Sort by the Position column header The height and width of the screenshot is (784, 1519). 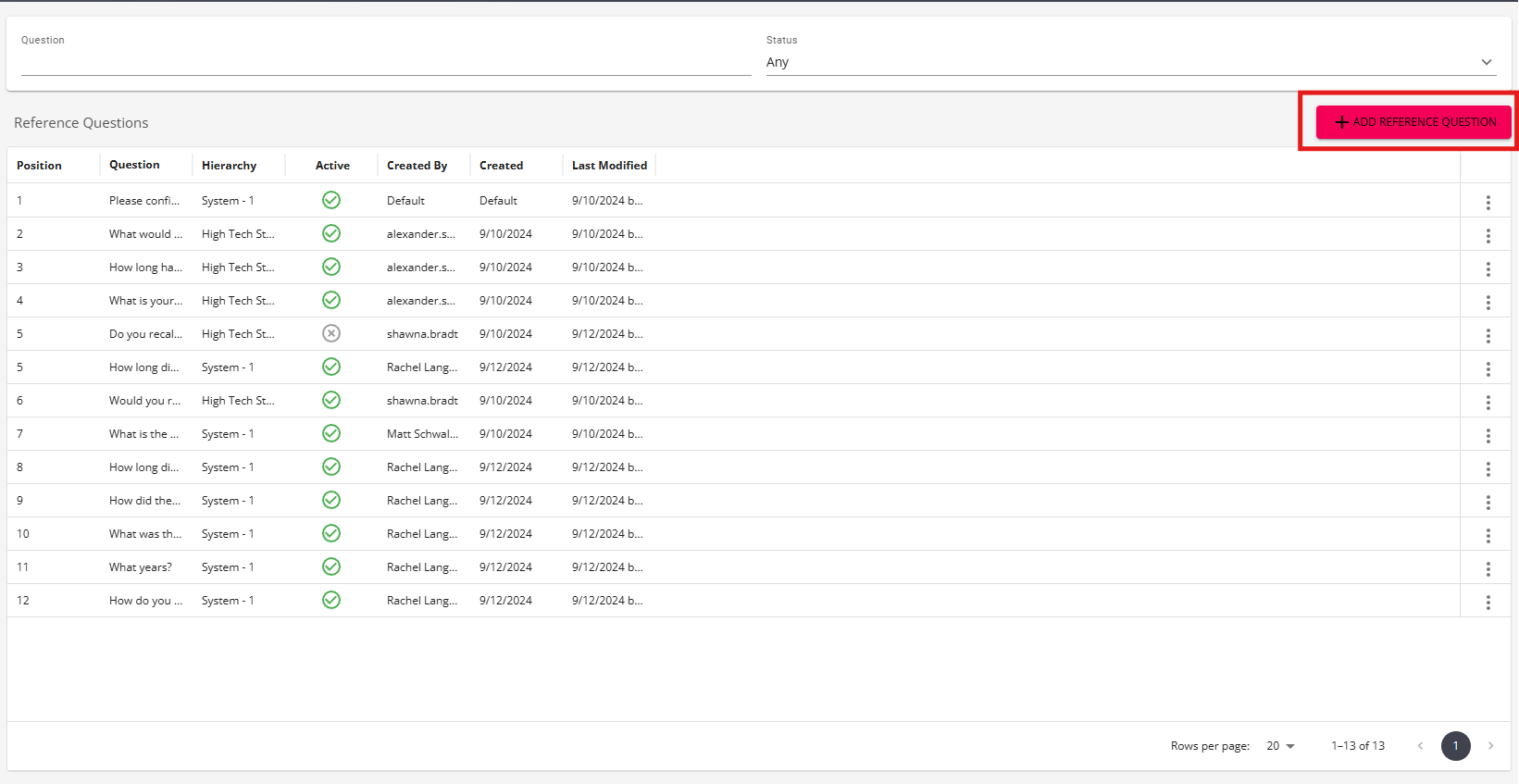pos(39,165)
